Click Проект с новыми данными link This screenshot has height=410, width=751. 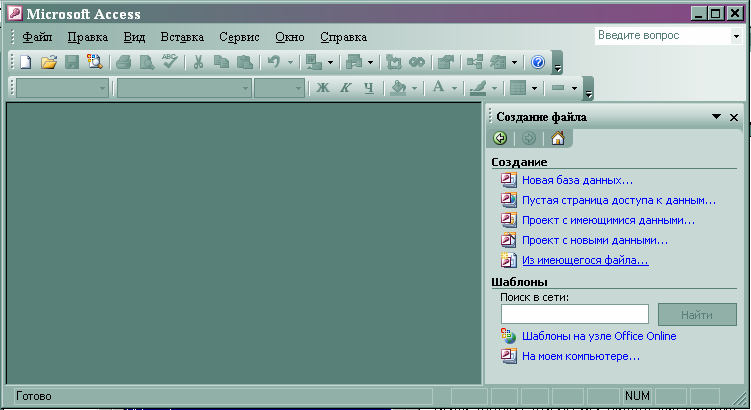coord(595,240)
